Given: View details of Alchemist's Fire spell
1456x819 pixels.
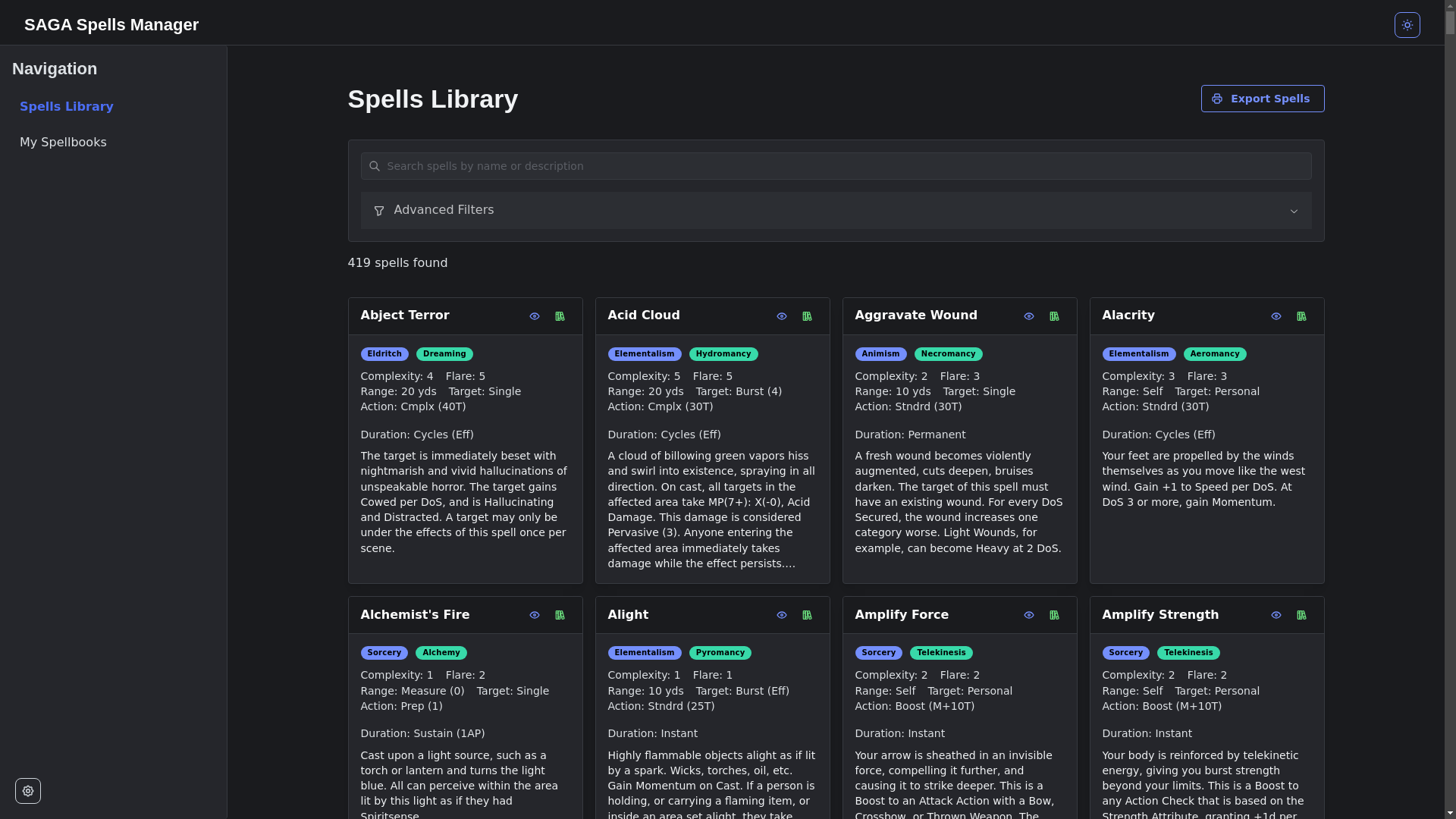Looking at the screenshot, I should [535, 615].
